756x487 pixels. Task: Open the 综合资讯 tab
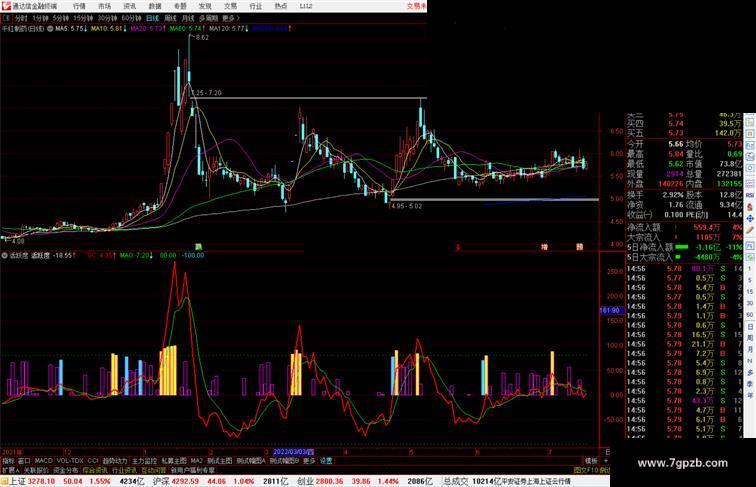tap(95, 470)
